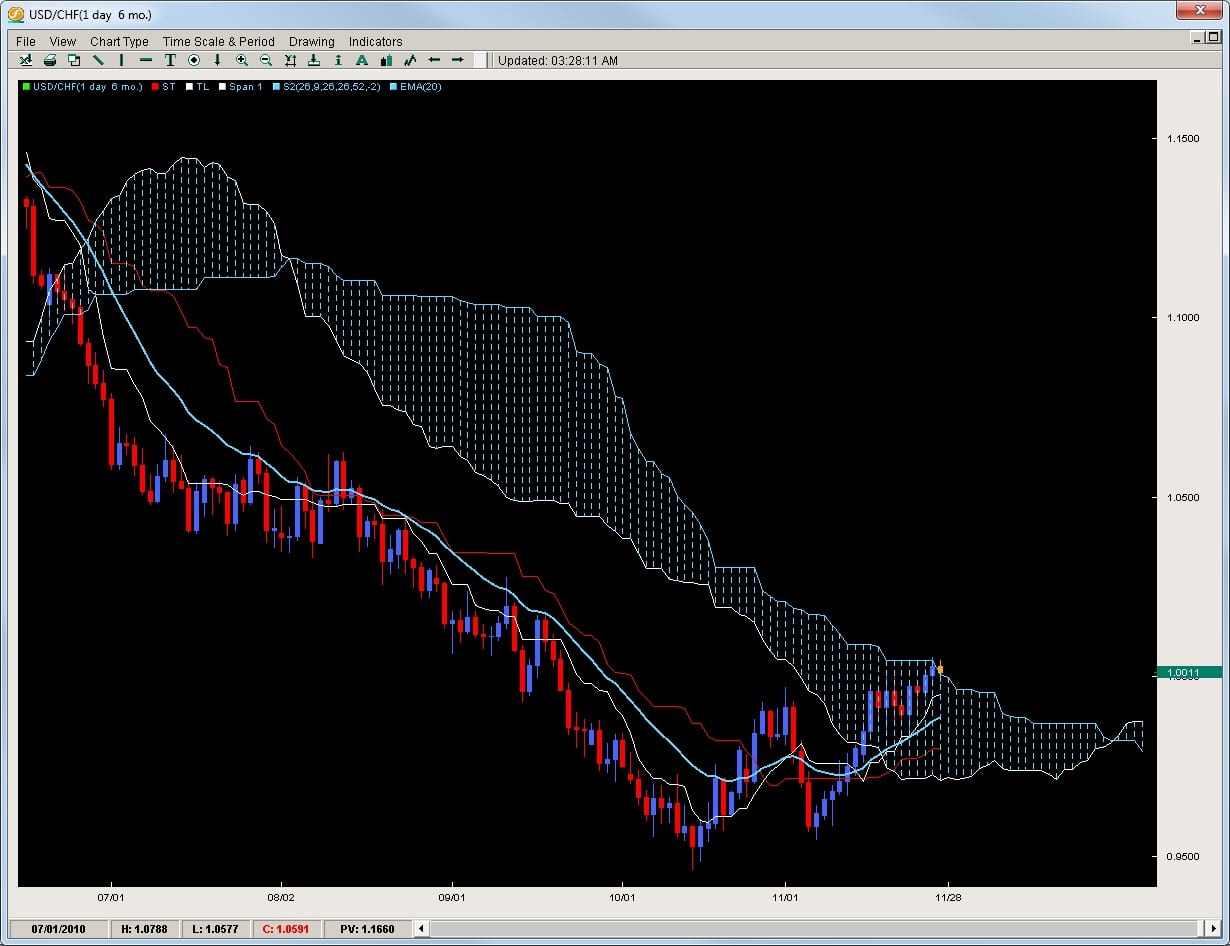Open the File menu
The height and width of the screenshot is (946, 1230).
click(x=26, y=41)
